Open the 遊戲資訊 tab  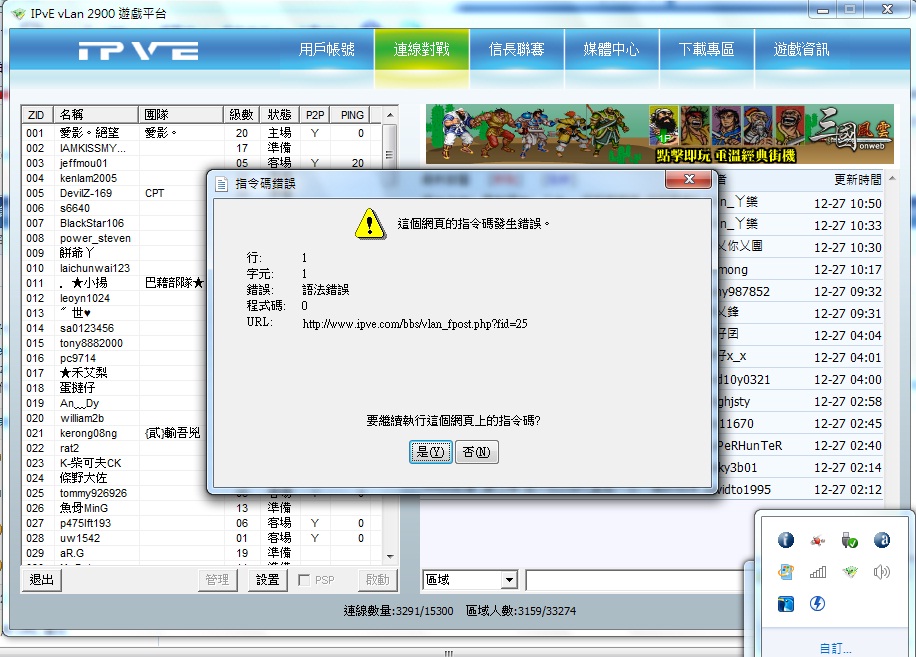coord(802,49)
